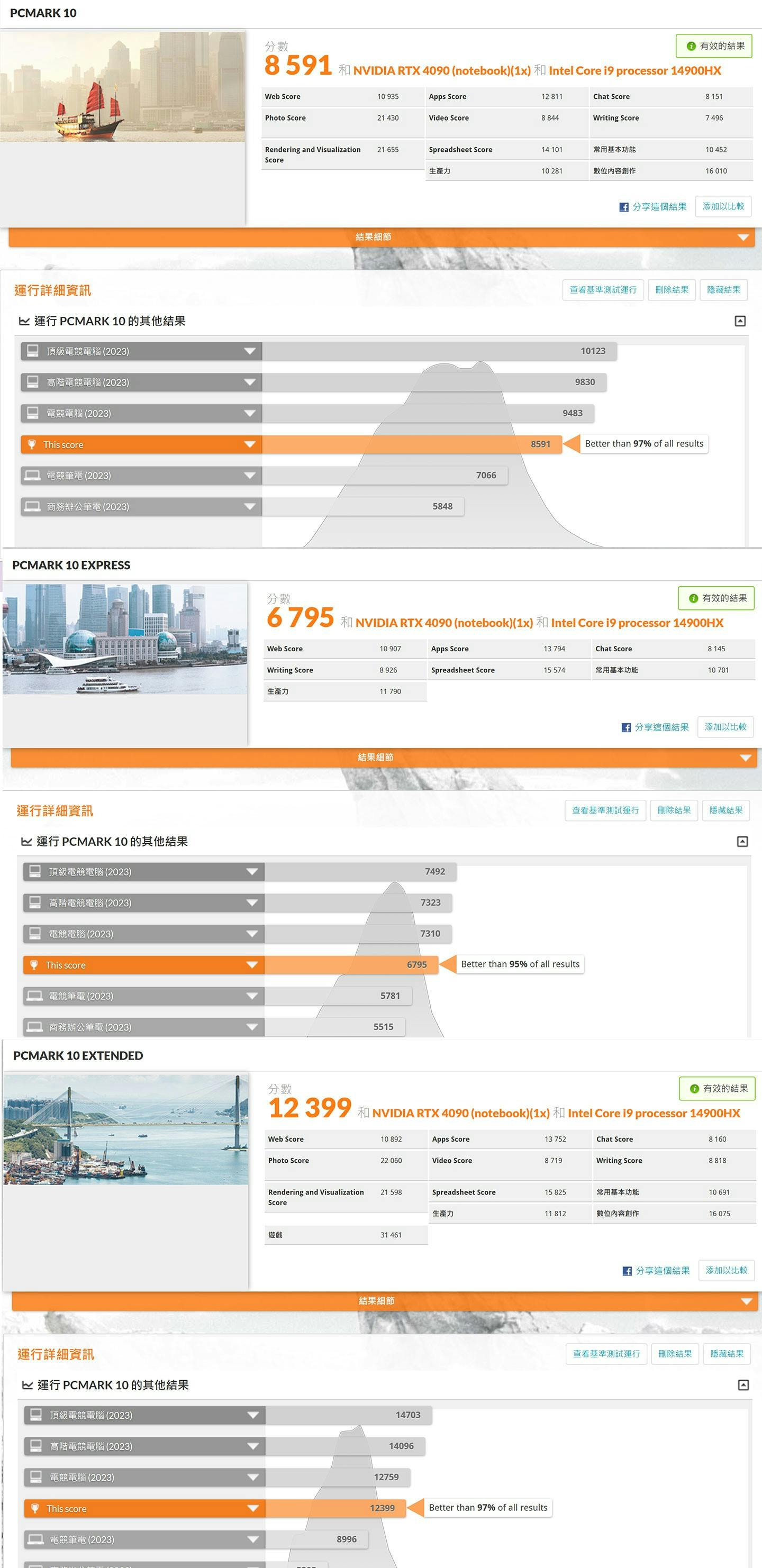
Task: Expand 結果細節 orange bar under the 6 795 card
Action: (x=384, y=757)
